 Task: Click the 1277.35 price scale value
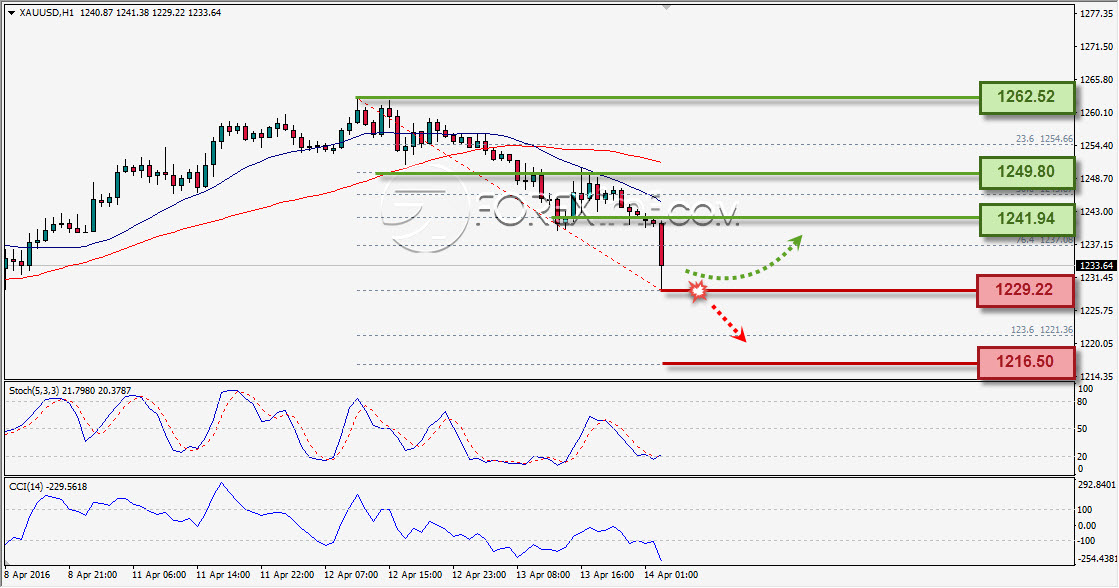click(1097, 14)
